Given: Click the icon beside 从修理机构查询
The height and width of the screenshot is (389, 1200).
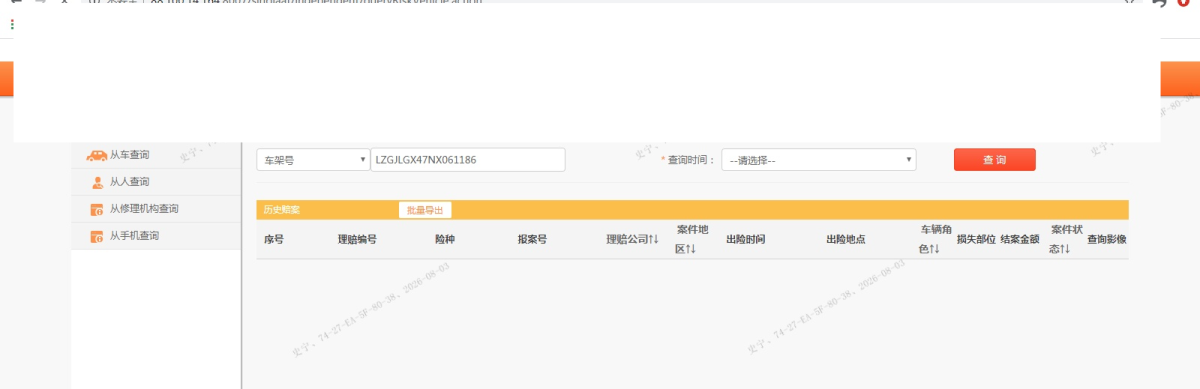Looking at the screenshot, I should click(x=97, y=209).
